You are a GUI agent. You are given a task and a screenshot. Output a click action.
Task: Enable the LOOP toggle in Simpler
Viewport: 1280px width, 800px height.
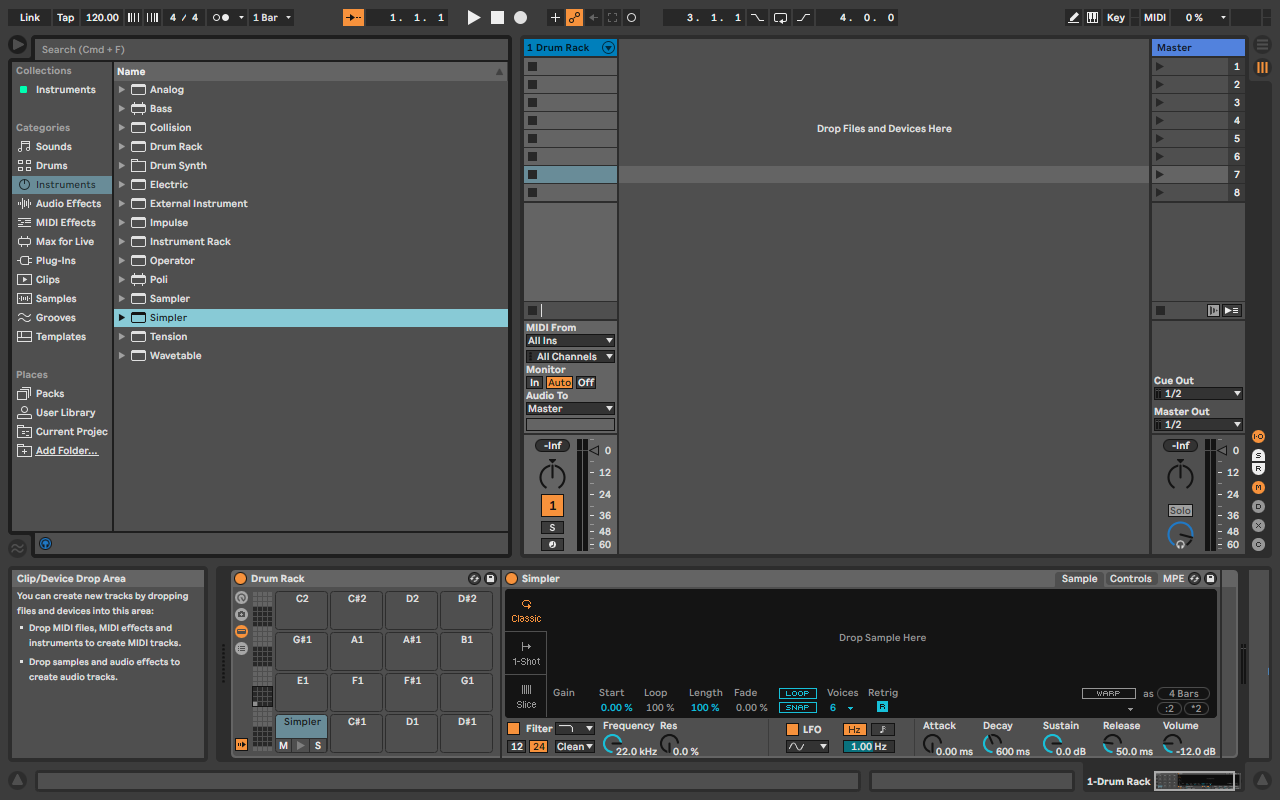[797, 692]
